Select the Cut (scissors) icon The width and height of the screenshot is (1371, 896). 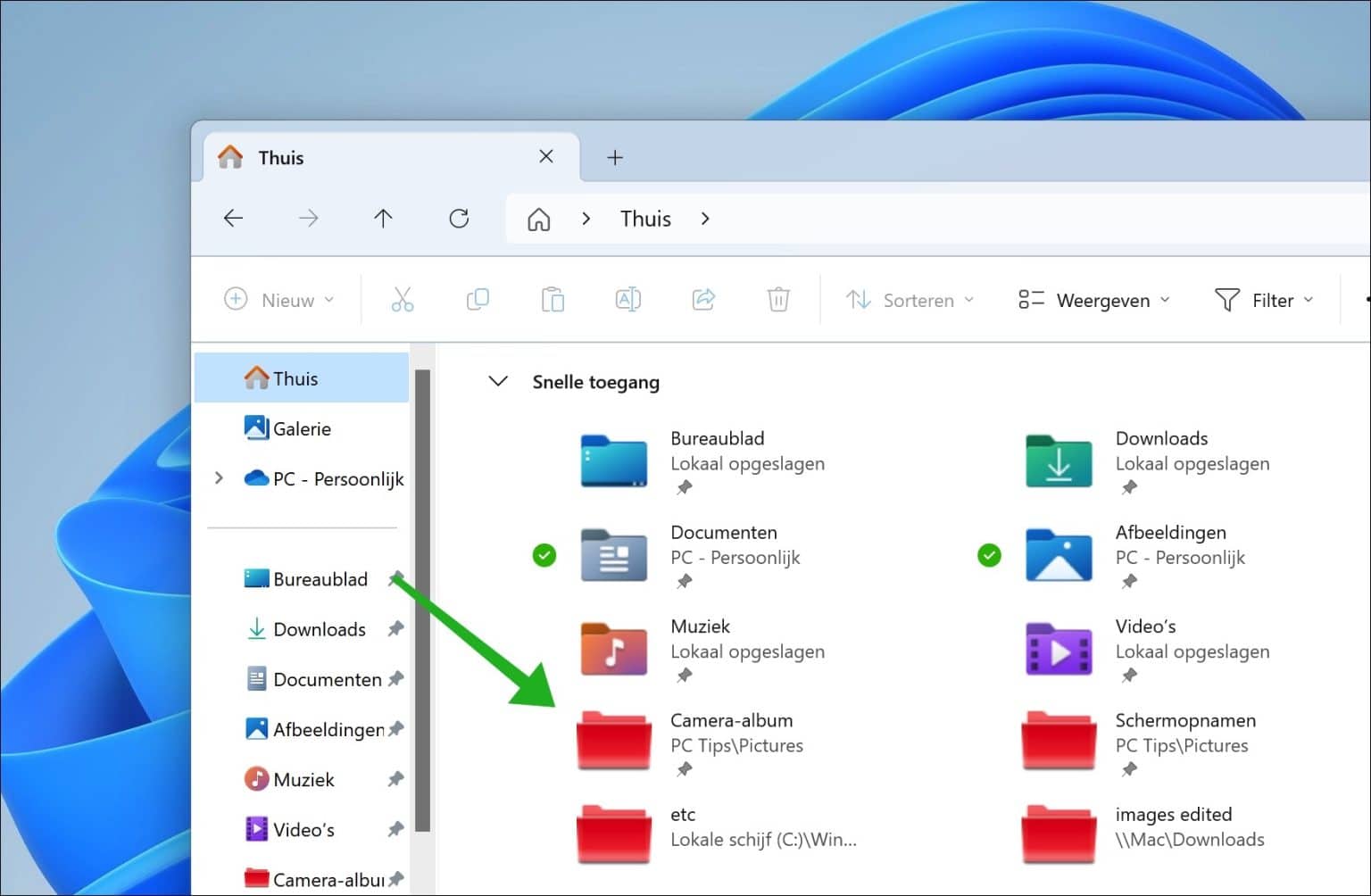pos(402,300)
